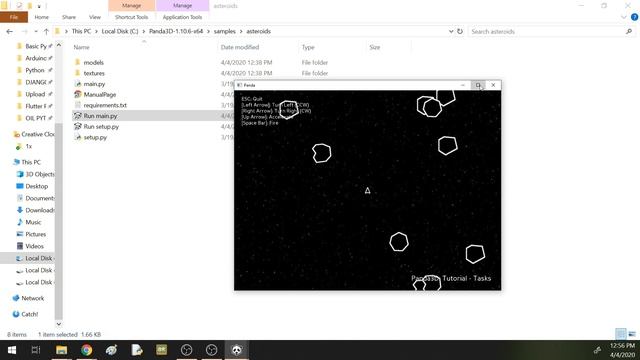The height and width of the screenshot is (360, 640).
Task: Open the File ribbon tab
Action: (14, 17)
